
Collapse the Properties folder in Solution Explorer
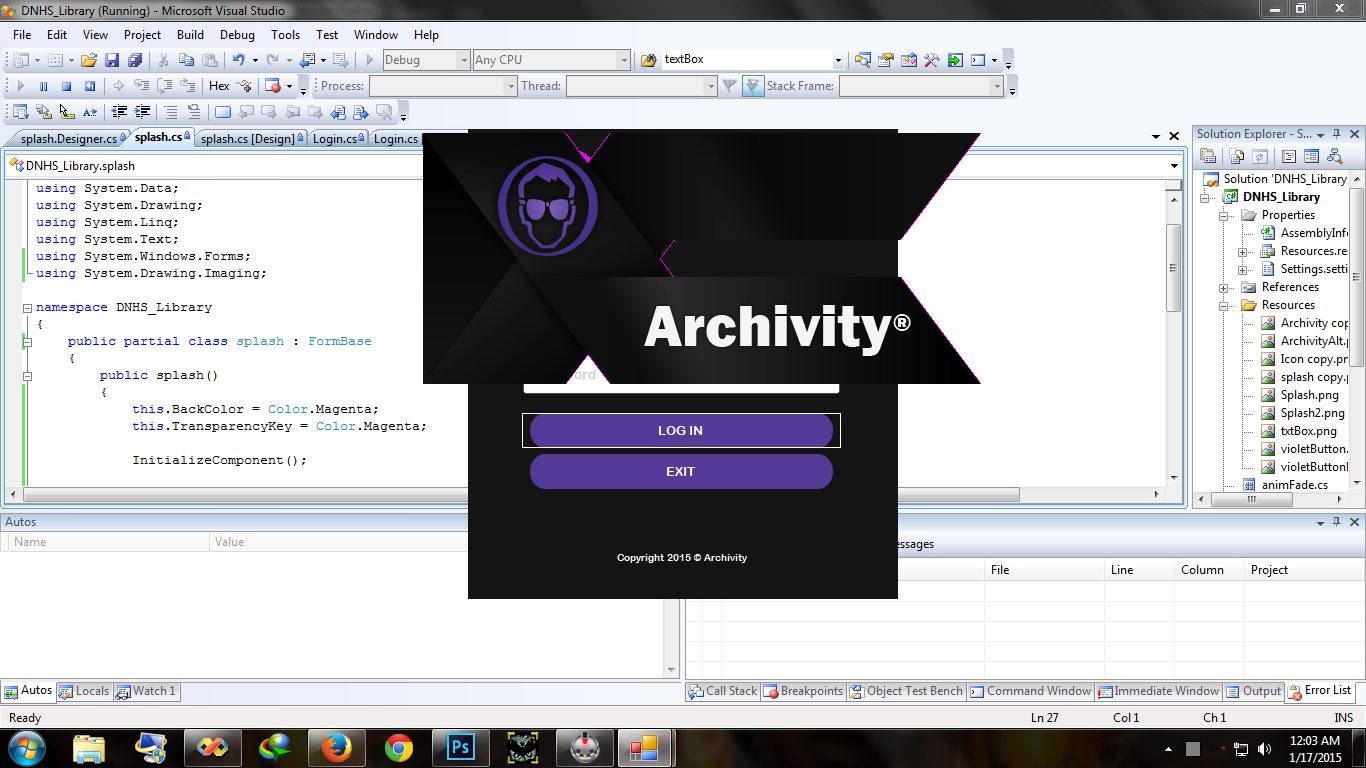[1223, 215]
